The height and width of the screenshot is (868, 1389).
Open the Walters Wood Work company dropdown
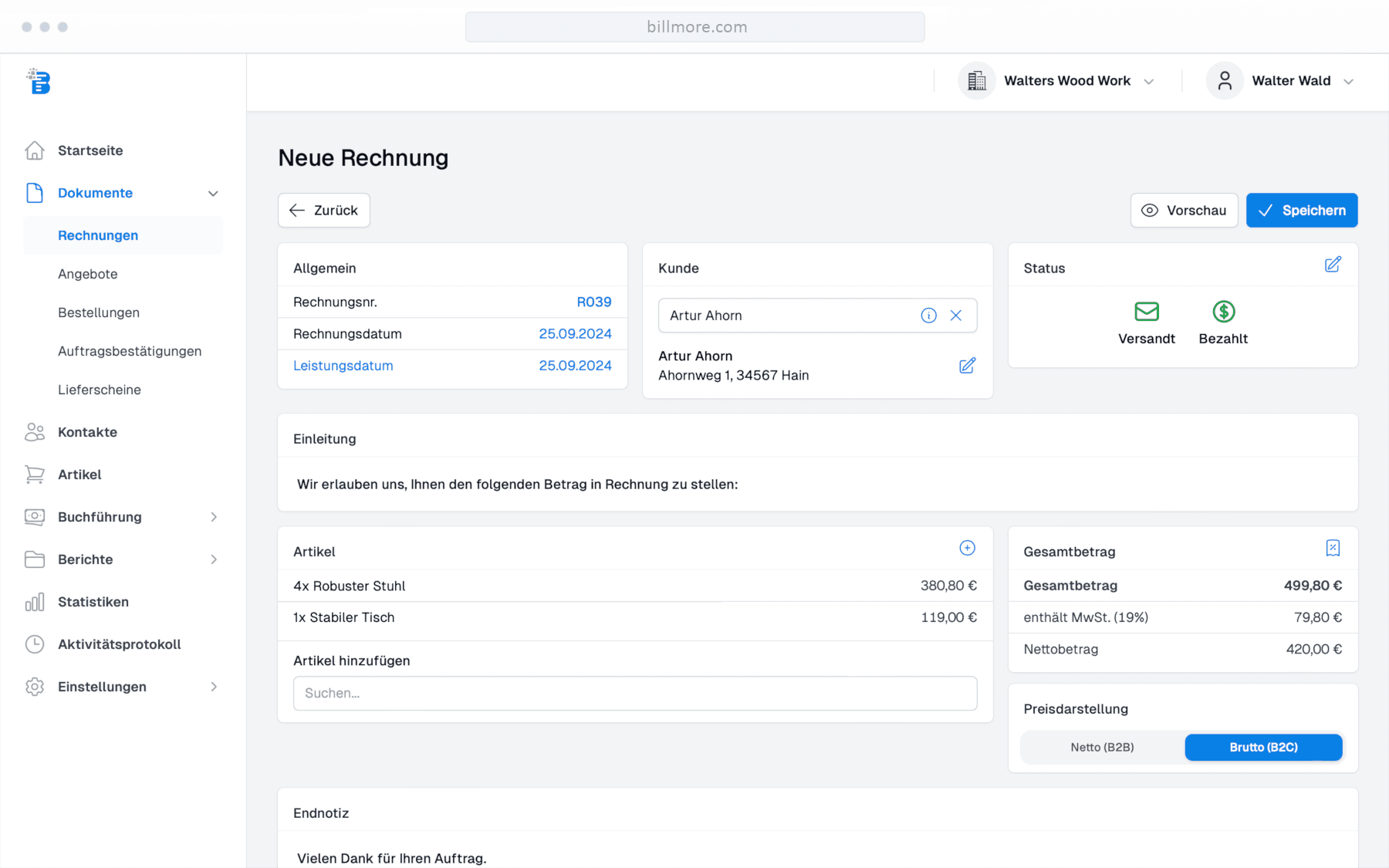point(1057,81)
